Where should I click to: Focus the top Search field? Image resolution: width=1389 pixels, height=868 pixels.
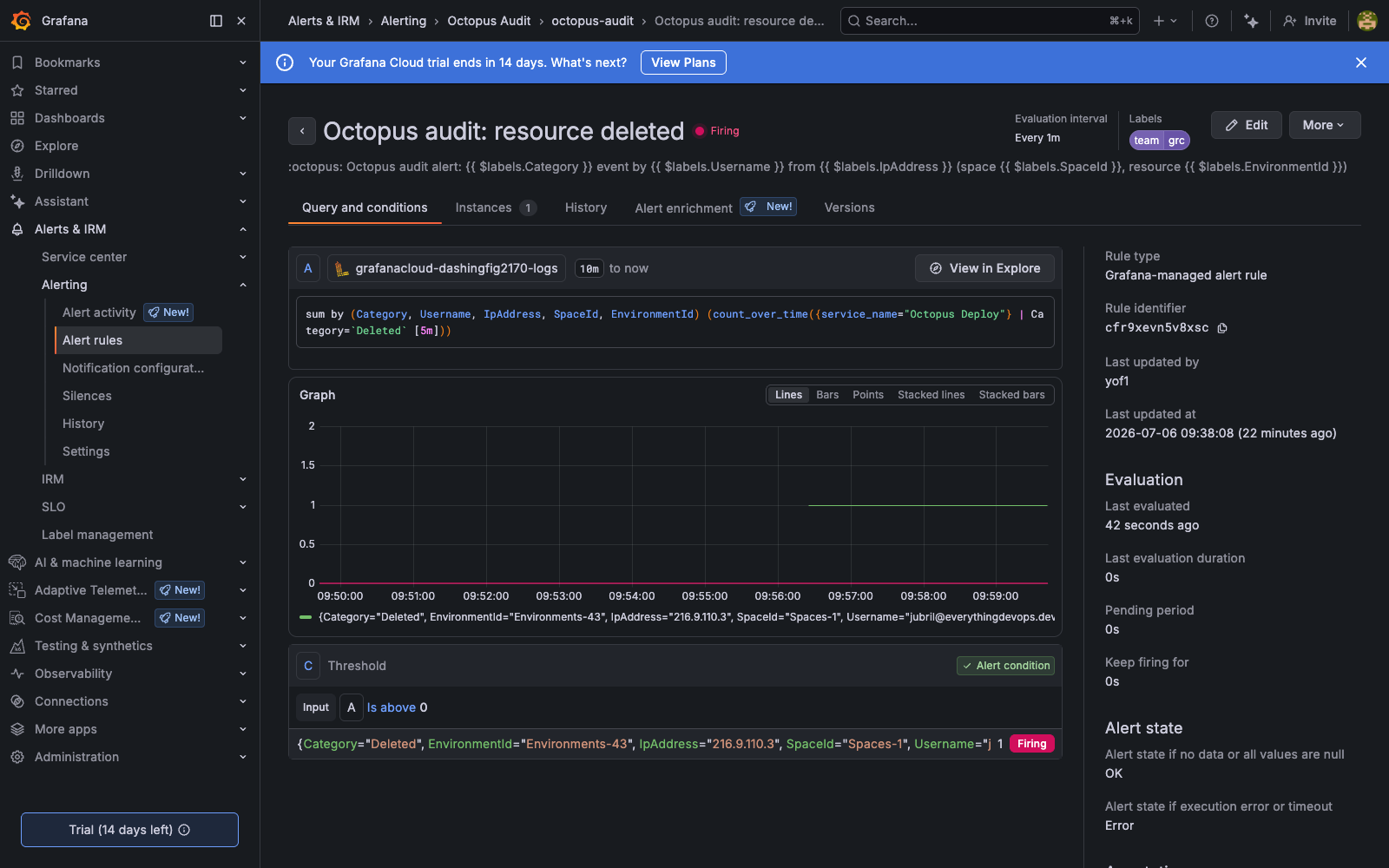point(990,21)
